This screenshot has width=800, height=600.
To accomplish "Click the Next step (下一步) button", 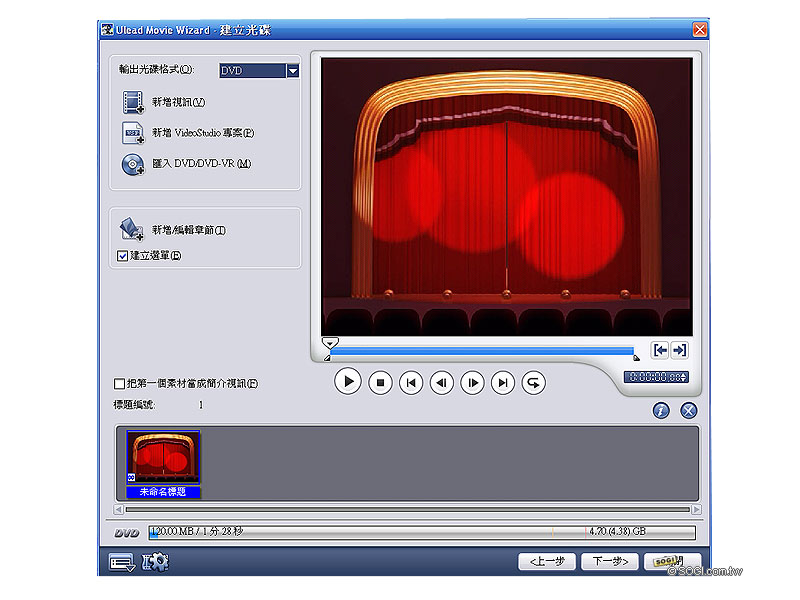I will (610, 562).
